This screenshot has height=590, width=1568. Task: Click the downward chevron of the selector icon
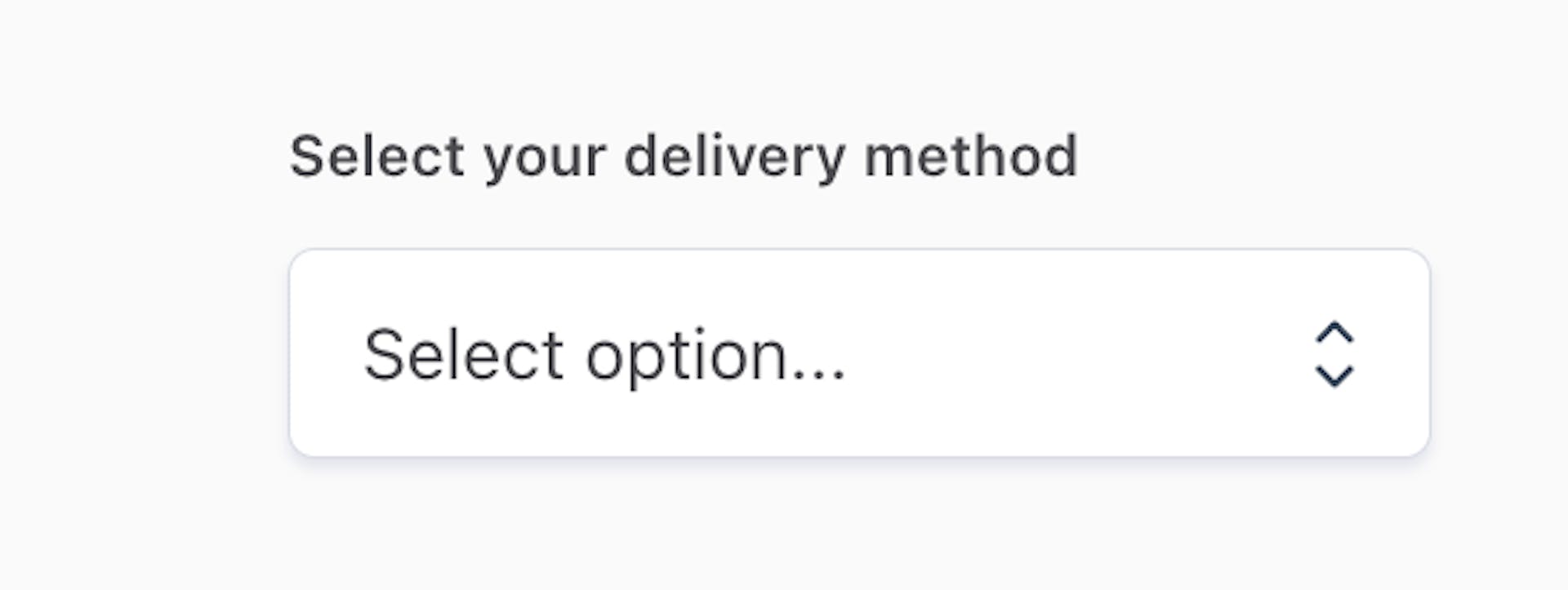click(1334, 376)
